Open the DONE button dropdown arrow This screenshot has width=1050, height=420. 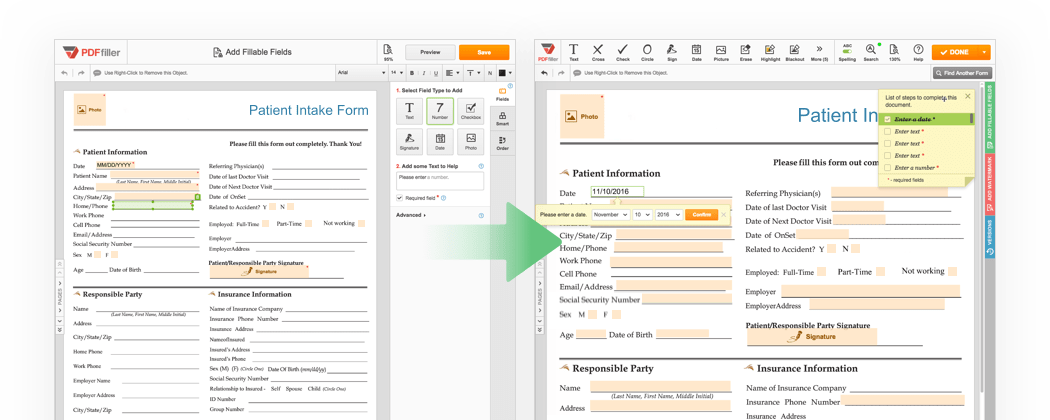(984, 52)
